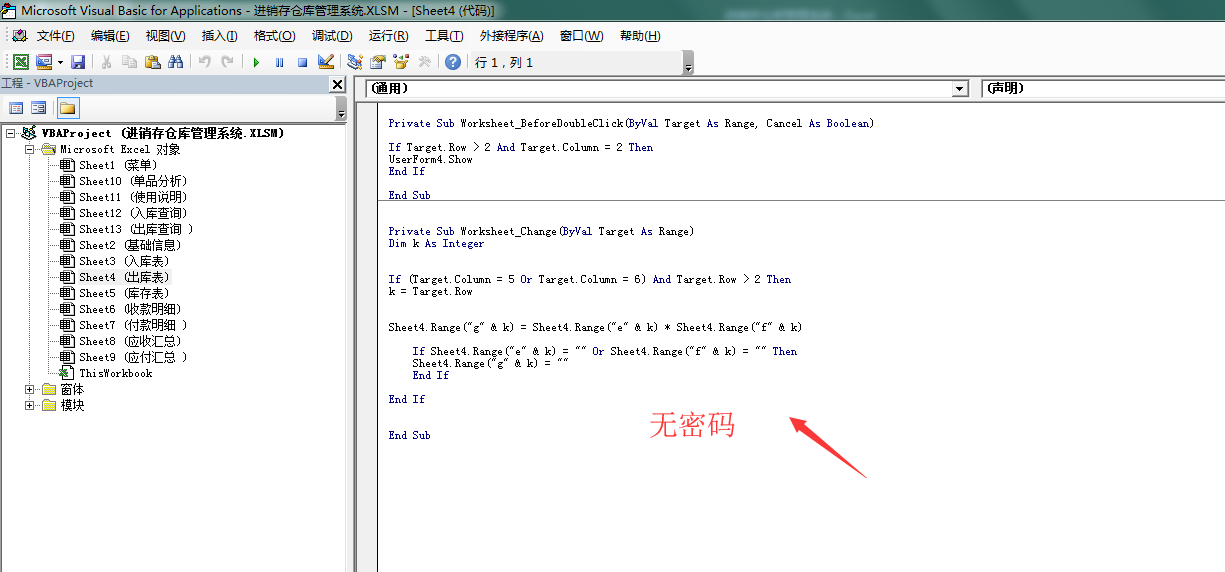Screen dimensions: 1225x572
Task: Select Sheet7 (付款明细) in the tree
Action: click(x=133, y=325)
